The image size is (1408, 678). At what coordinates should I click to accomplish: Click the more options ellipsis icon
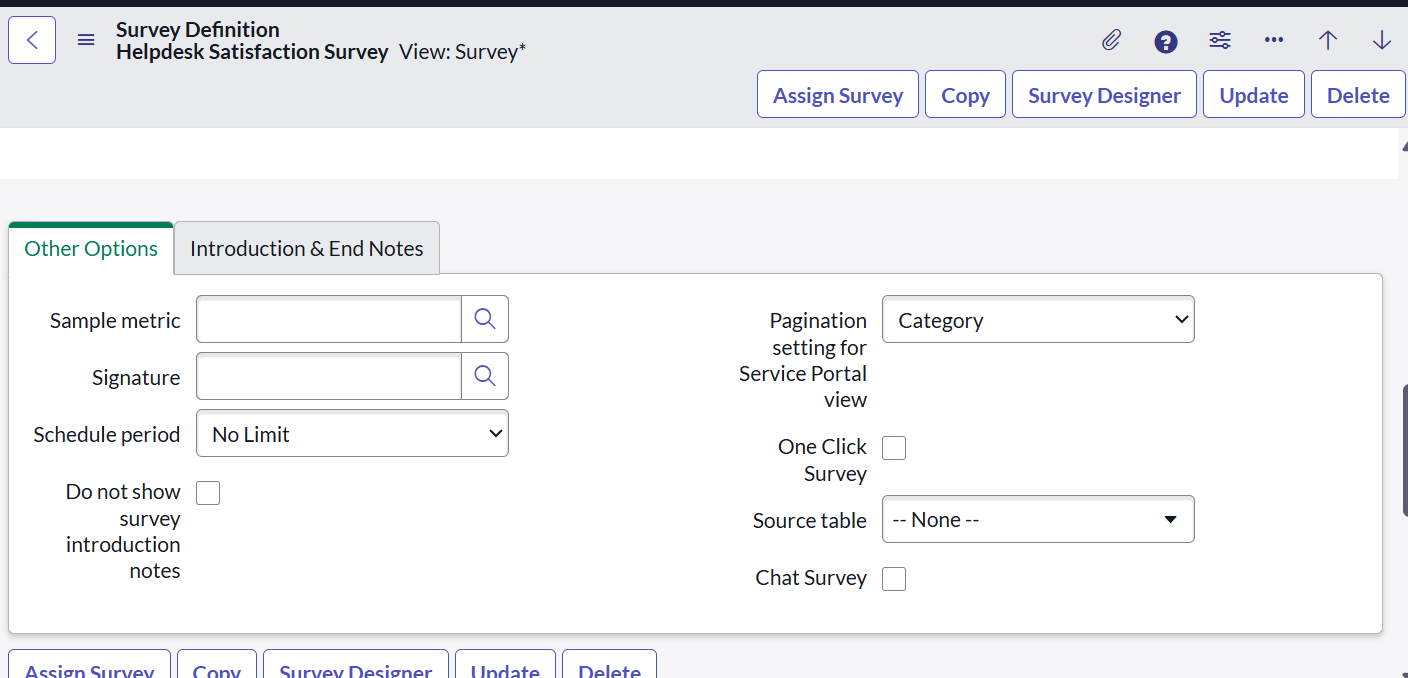coord(1274,40)
